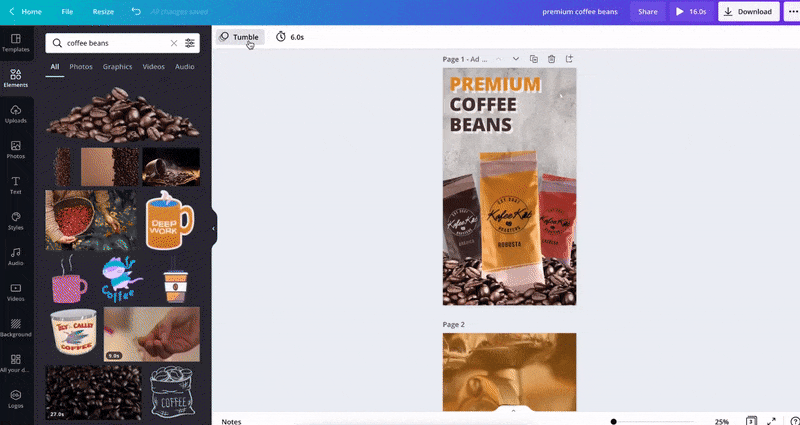
Task: Open search filter options icon
Action: (x=190, y=44)
